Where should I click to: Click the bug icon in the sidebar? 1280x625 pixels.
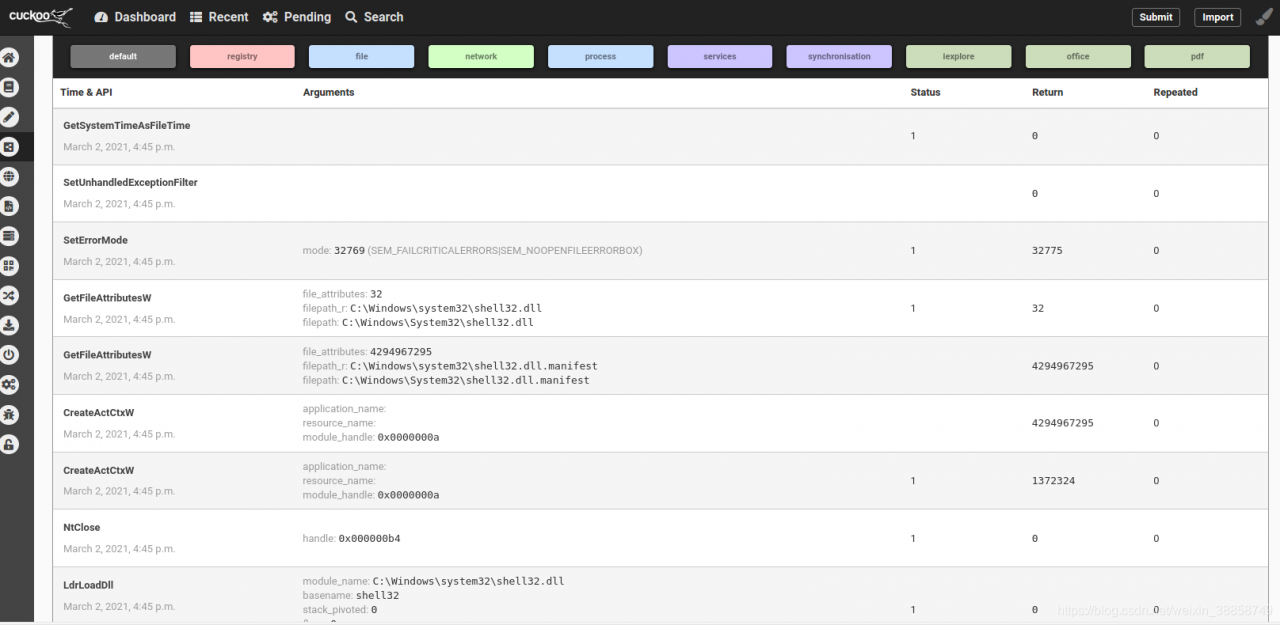point(10,414)
